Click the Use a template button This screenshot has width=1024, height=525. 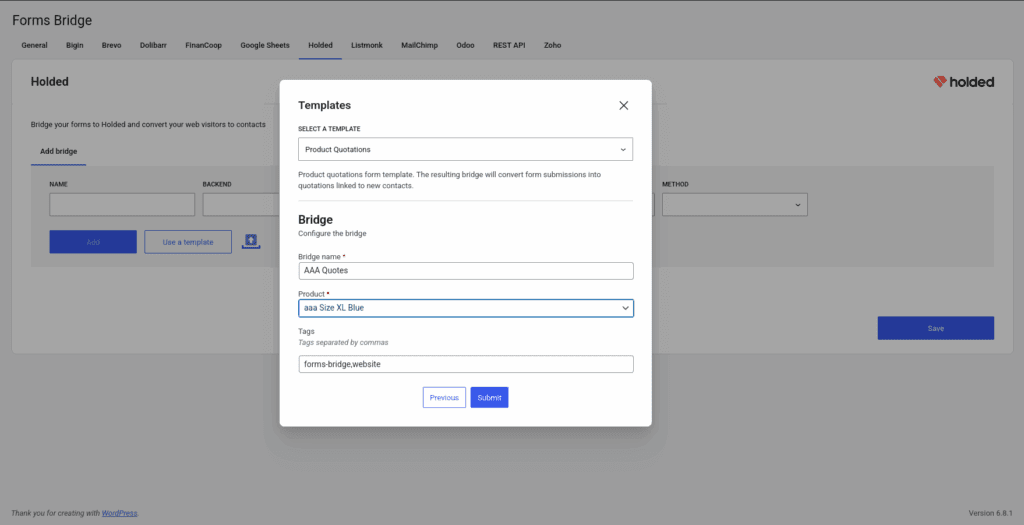pyautogui.click(x=188, y=242)
